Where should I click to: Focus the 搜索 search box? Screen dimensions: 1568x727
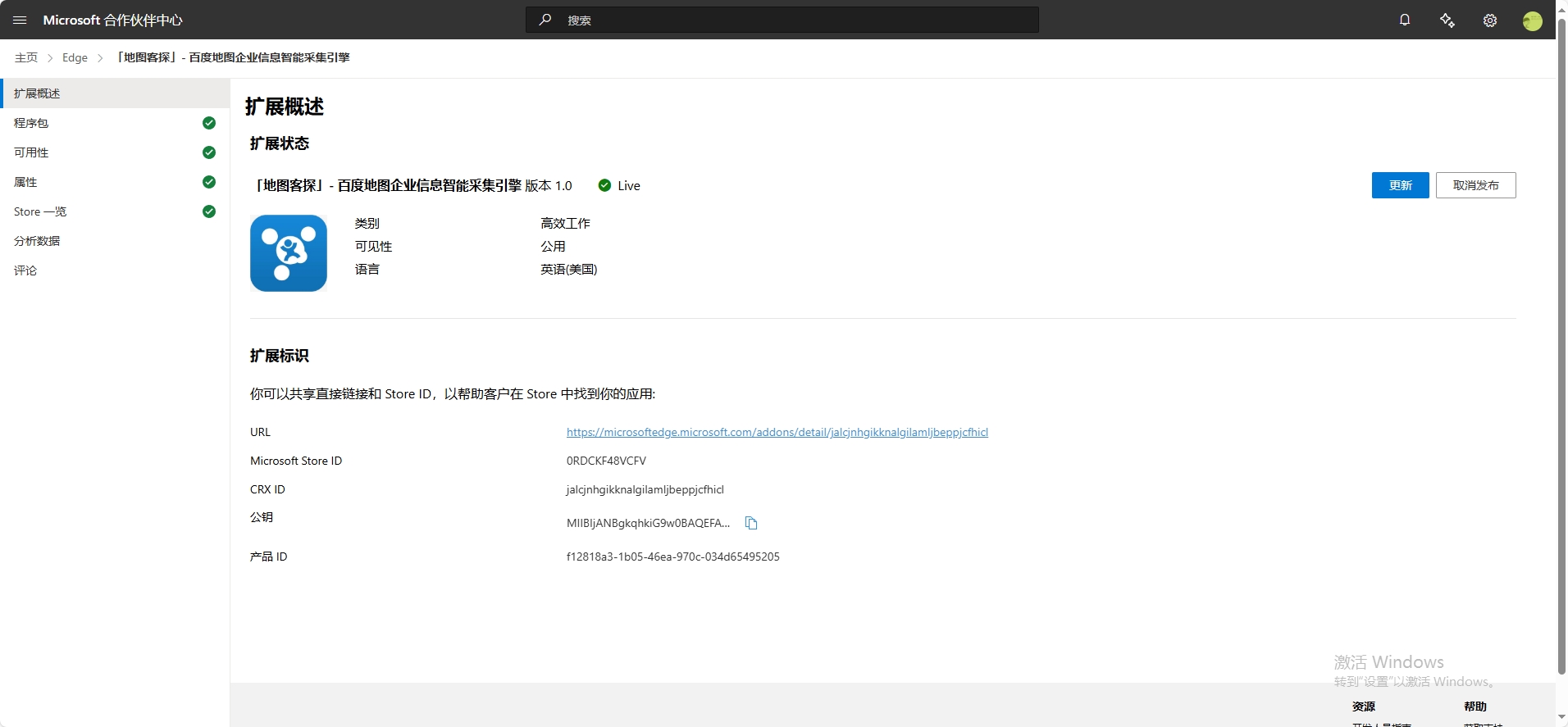(x=782, y=20)
